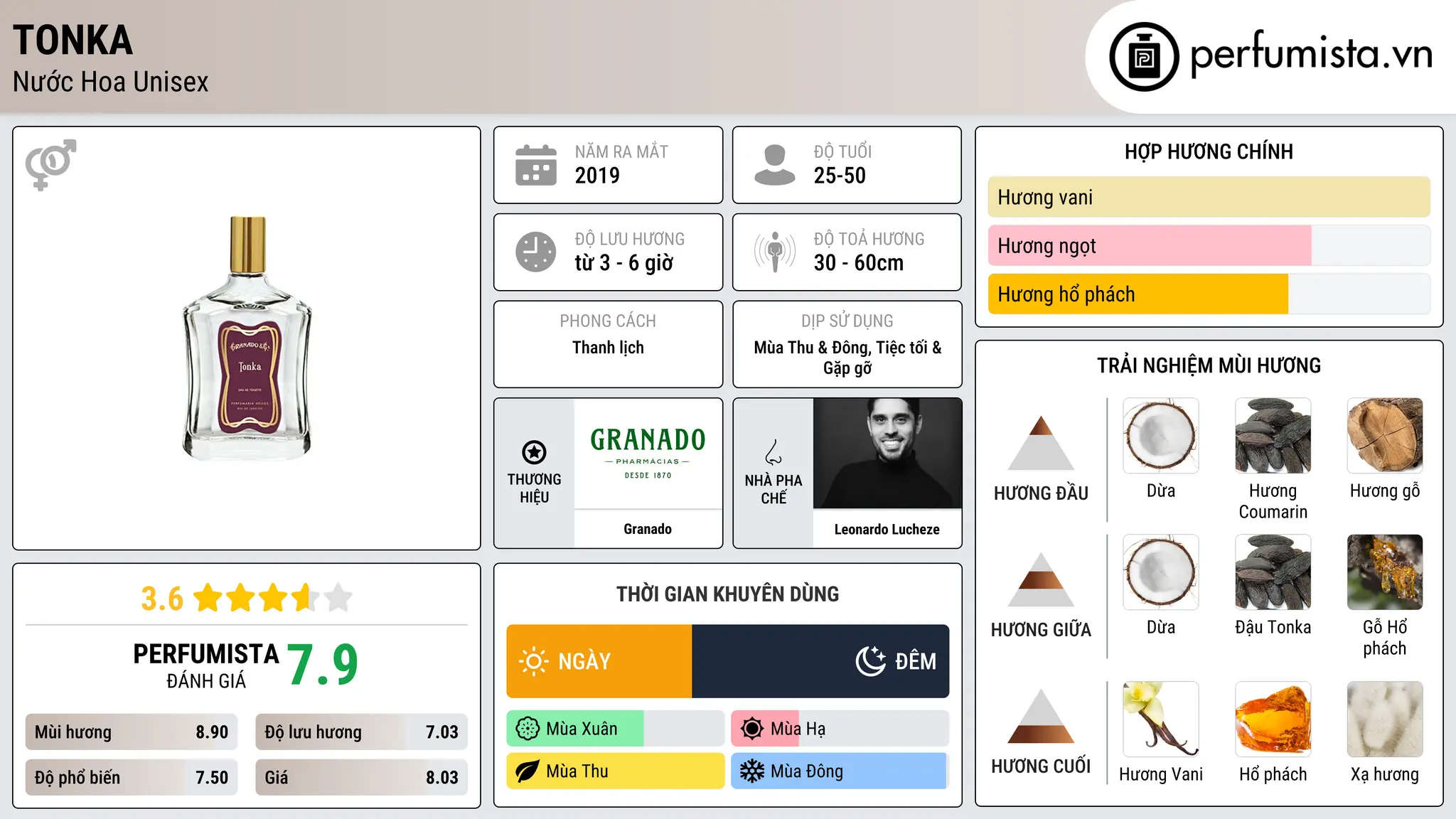Click the Leonardo Lucheze name caption

coord(887,530)
